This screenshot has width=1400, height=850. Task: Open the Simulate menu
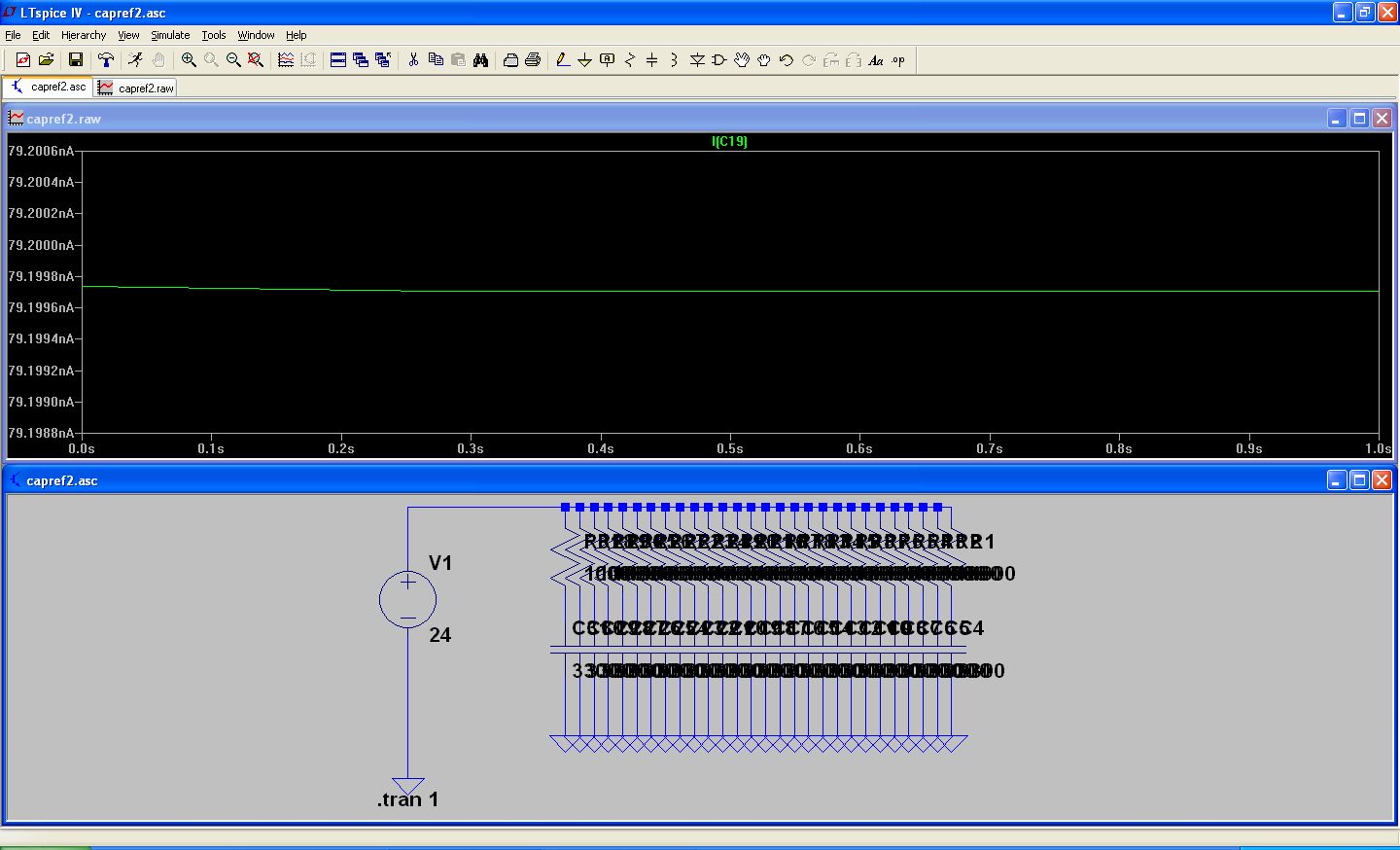pos(170,35)
